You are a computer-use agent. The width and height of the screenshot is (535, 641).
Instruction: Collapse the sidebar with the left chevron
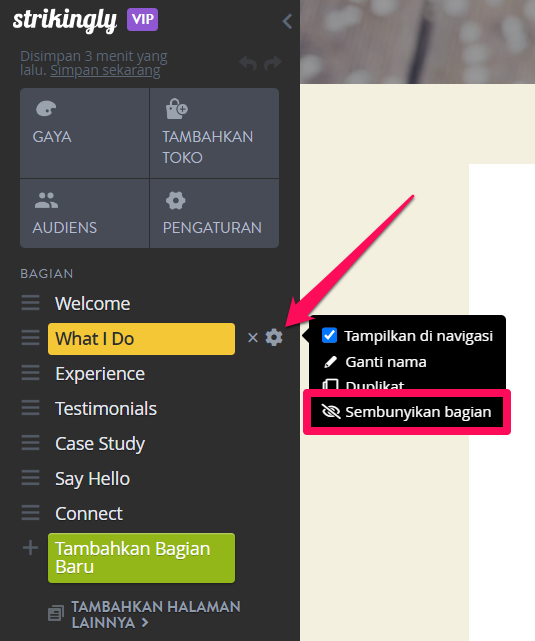click(287, 21)
